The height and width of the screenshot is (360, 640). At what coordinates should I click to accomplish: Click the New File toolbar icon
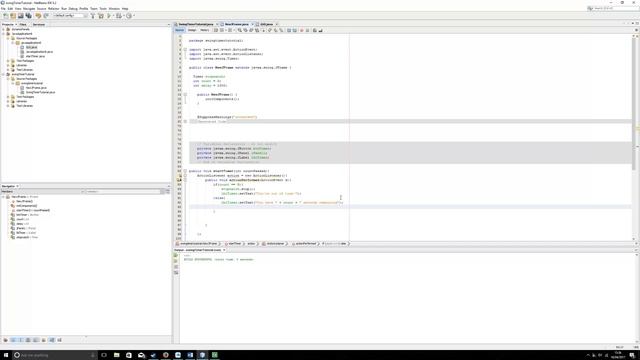click(x=6, y=16)
